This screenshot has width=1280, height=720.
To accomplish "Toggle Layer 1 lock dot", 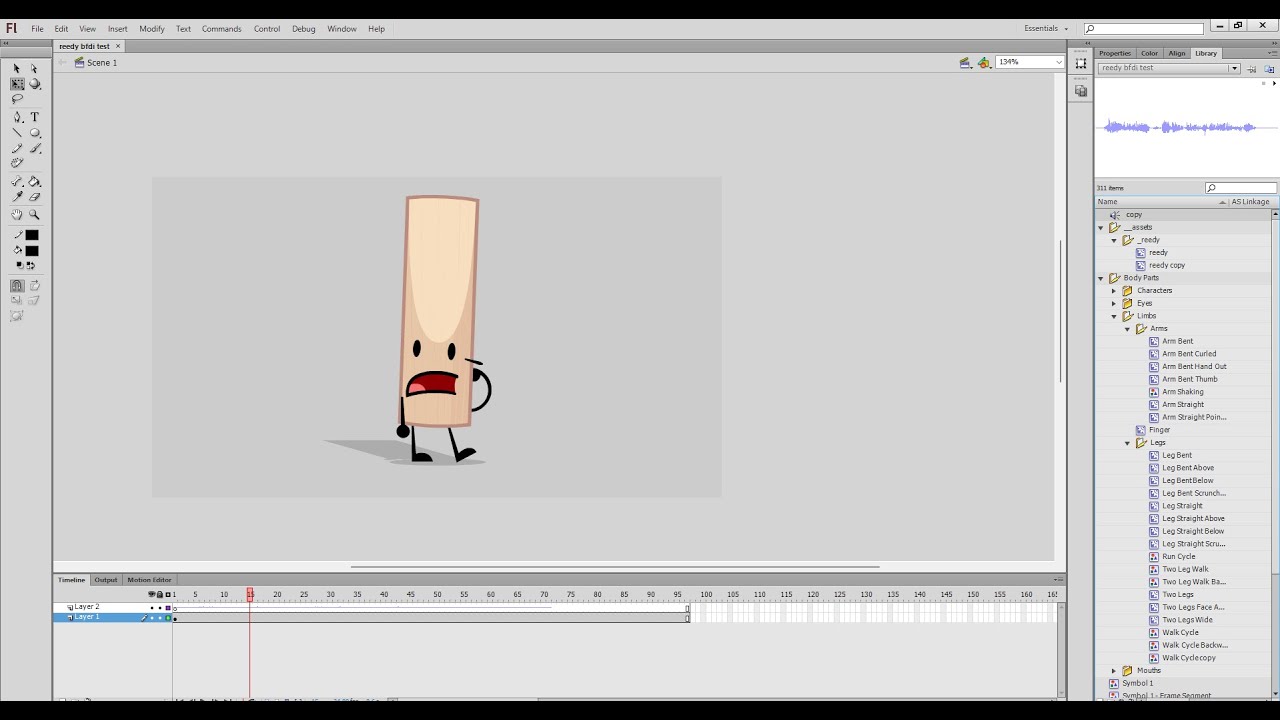I will pyautogui.click(x=160, y=618).
